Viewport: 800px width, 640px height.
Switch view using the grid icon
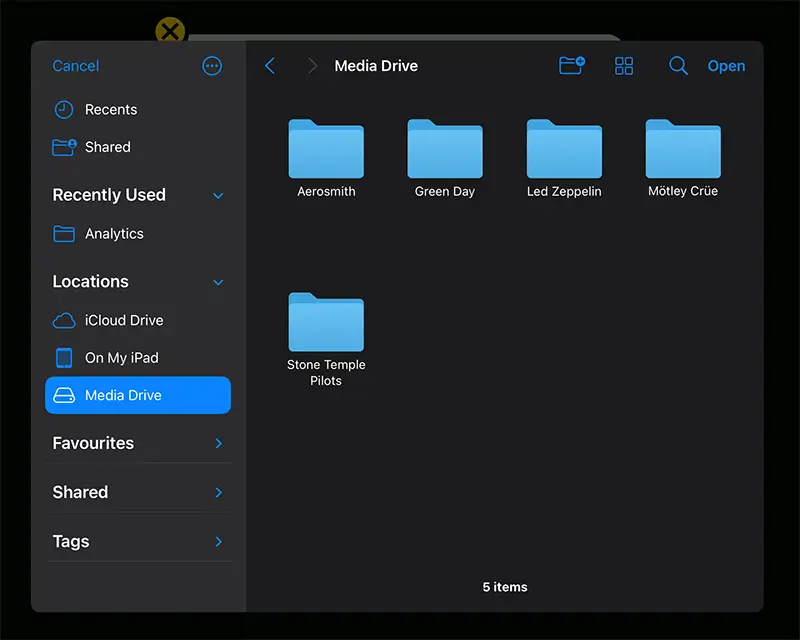623,66
